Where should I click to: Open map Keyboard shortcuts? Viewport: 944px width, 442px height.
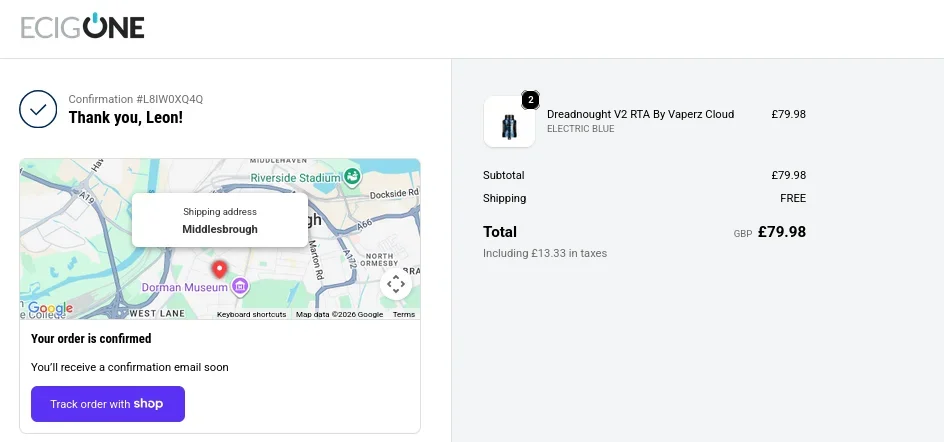251,314
